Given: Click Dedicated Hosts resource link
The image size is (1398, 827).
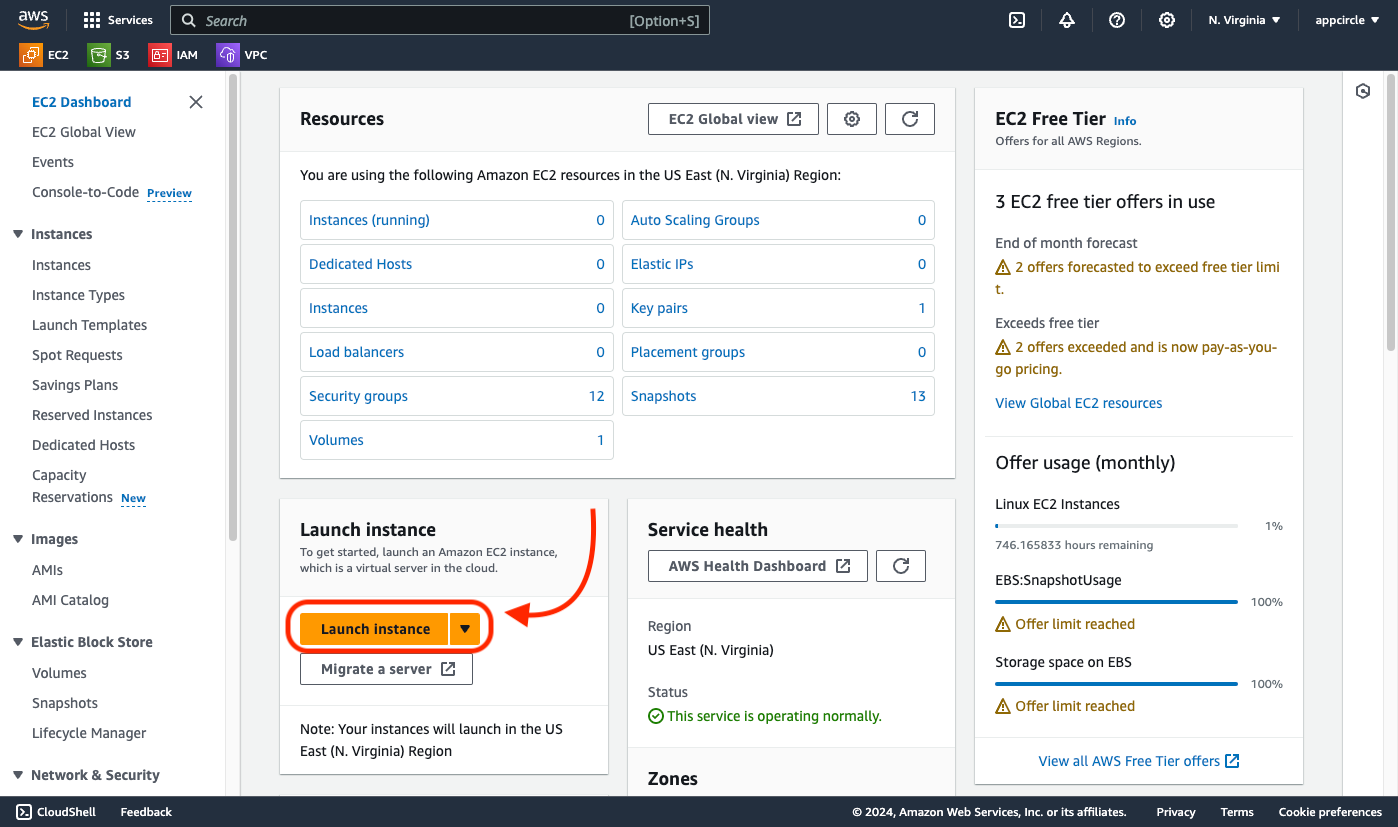Looking at the screenshot, I should pos(360,264).
